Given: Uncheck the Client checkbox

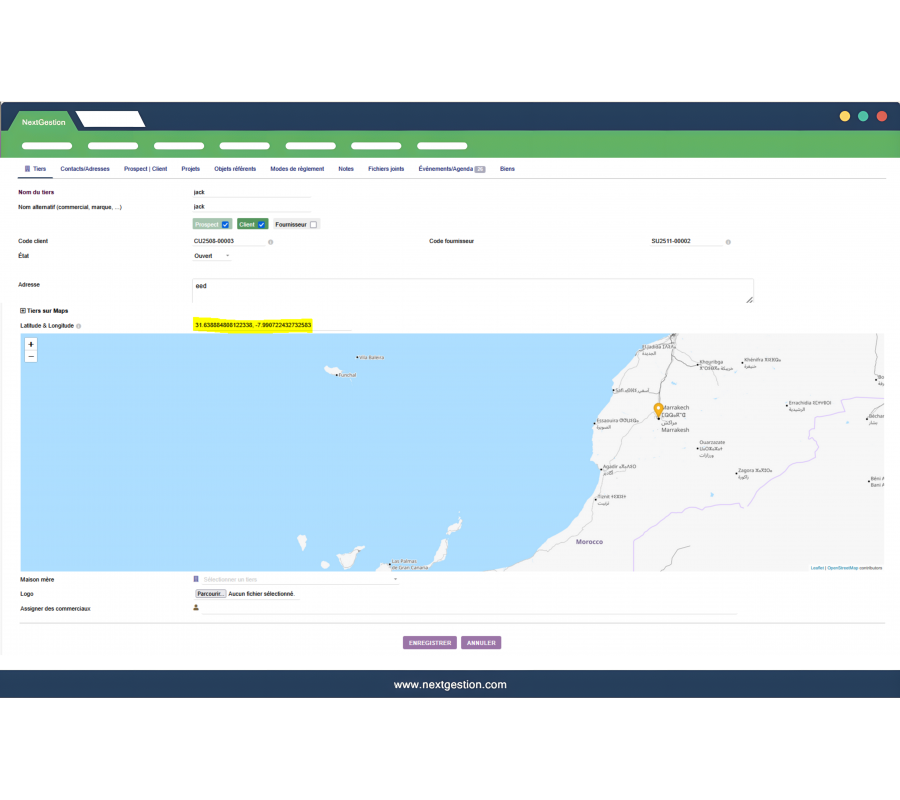Looking at the screenshot, I should 262,225.
